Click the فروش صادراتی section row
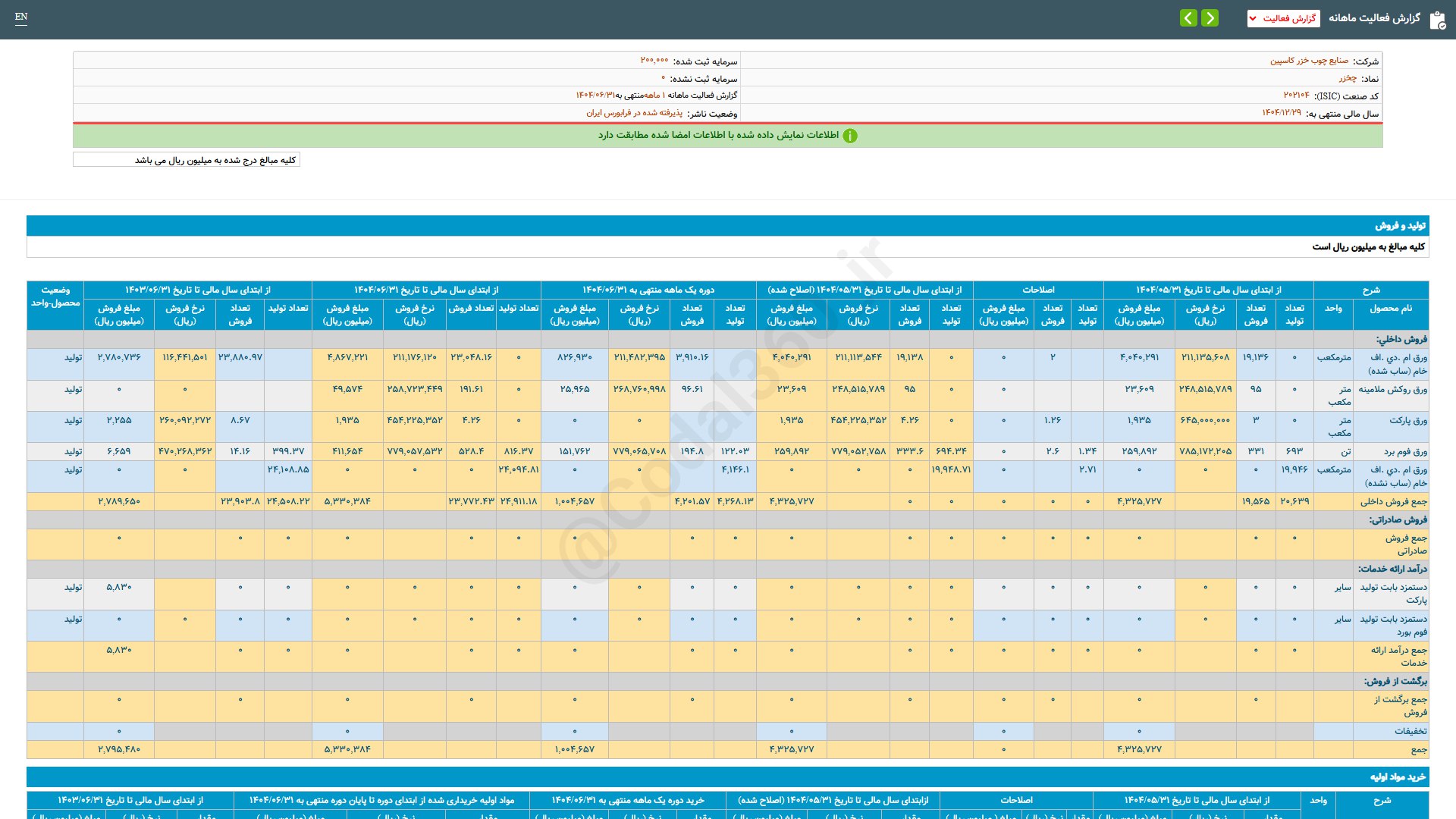Viewport: 1456px width, 819px height. [x=1397, y=519]
